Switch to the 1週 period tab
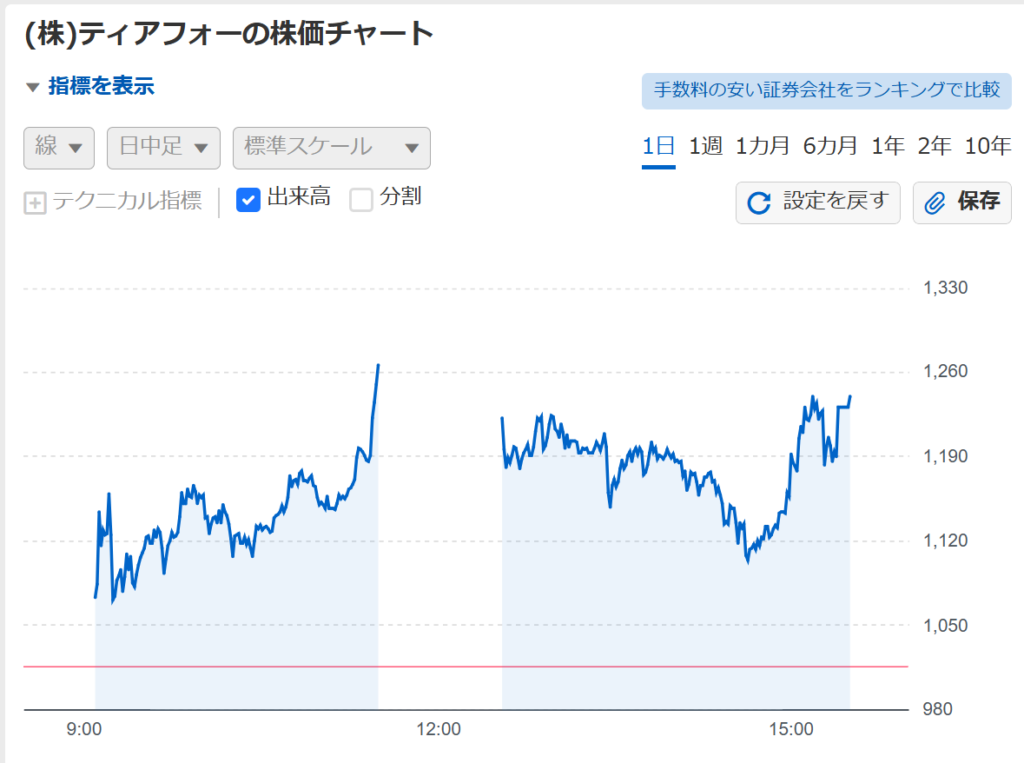 706,146
